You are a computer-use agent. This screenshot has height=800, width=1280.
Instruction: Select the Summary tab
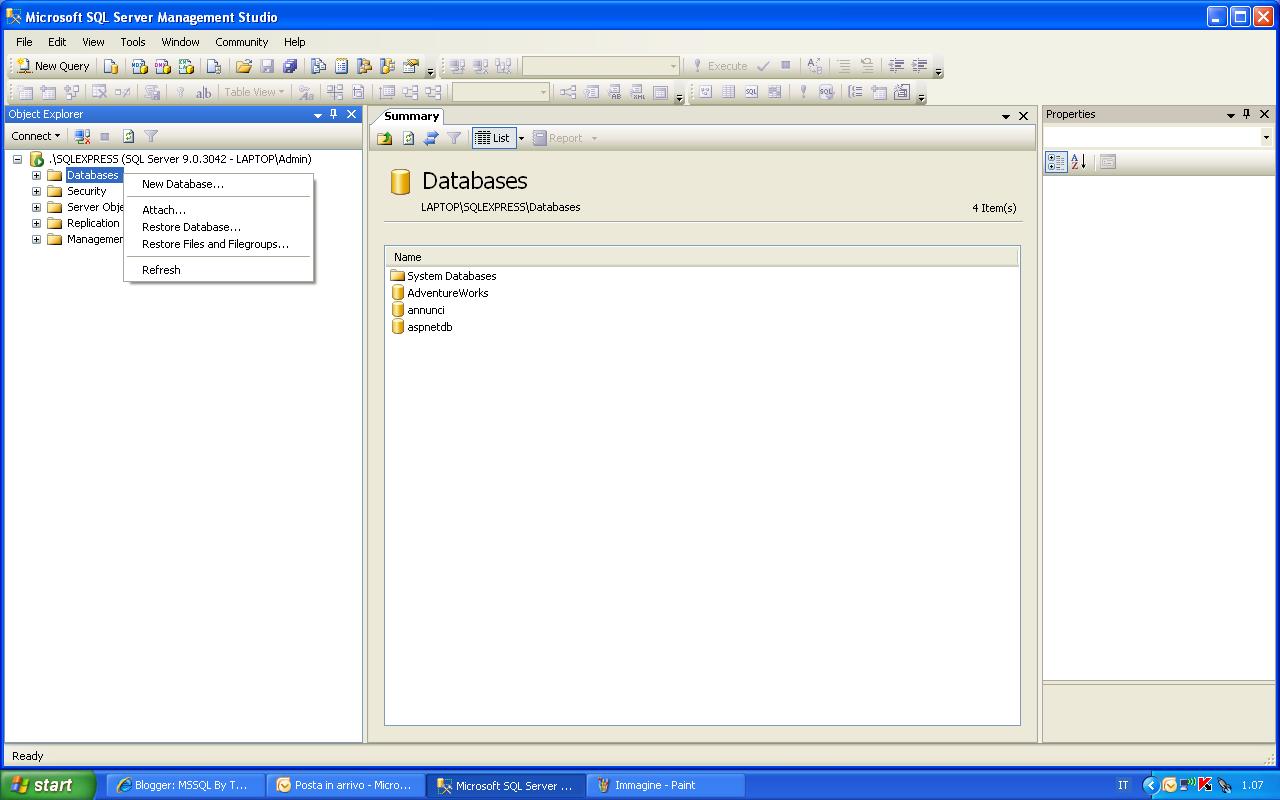click(x=411, y=116)
